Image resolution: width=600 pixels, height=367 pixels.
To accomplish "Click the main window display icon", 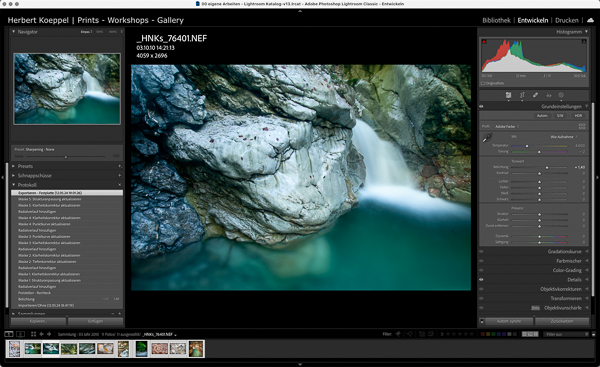I will pyautogui.click(x=9, y=334).
